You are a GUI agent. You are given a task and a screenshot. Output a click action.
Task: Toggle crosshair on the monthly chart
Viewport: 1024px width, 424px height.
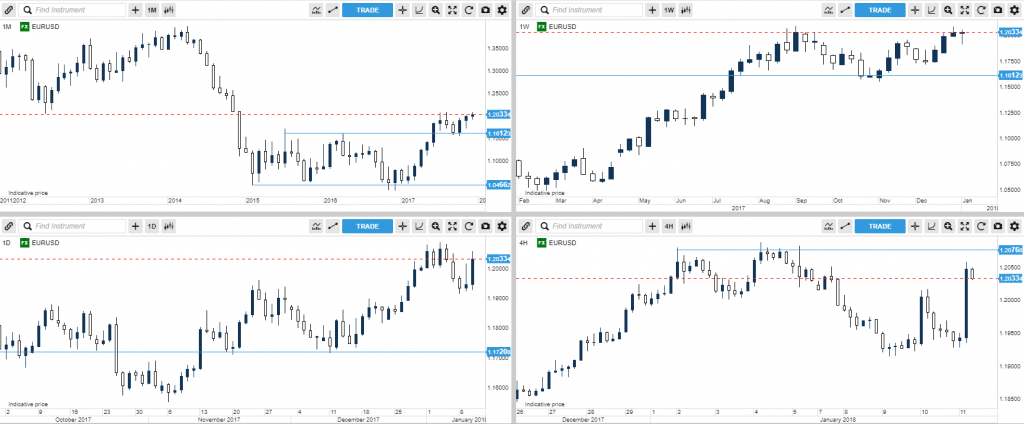[402, 10]
